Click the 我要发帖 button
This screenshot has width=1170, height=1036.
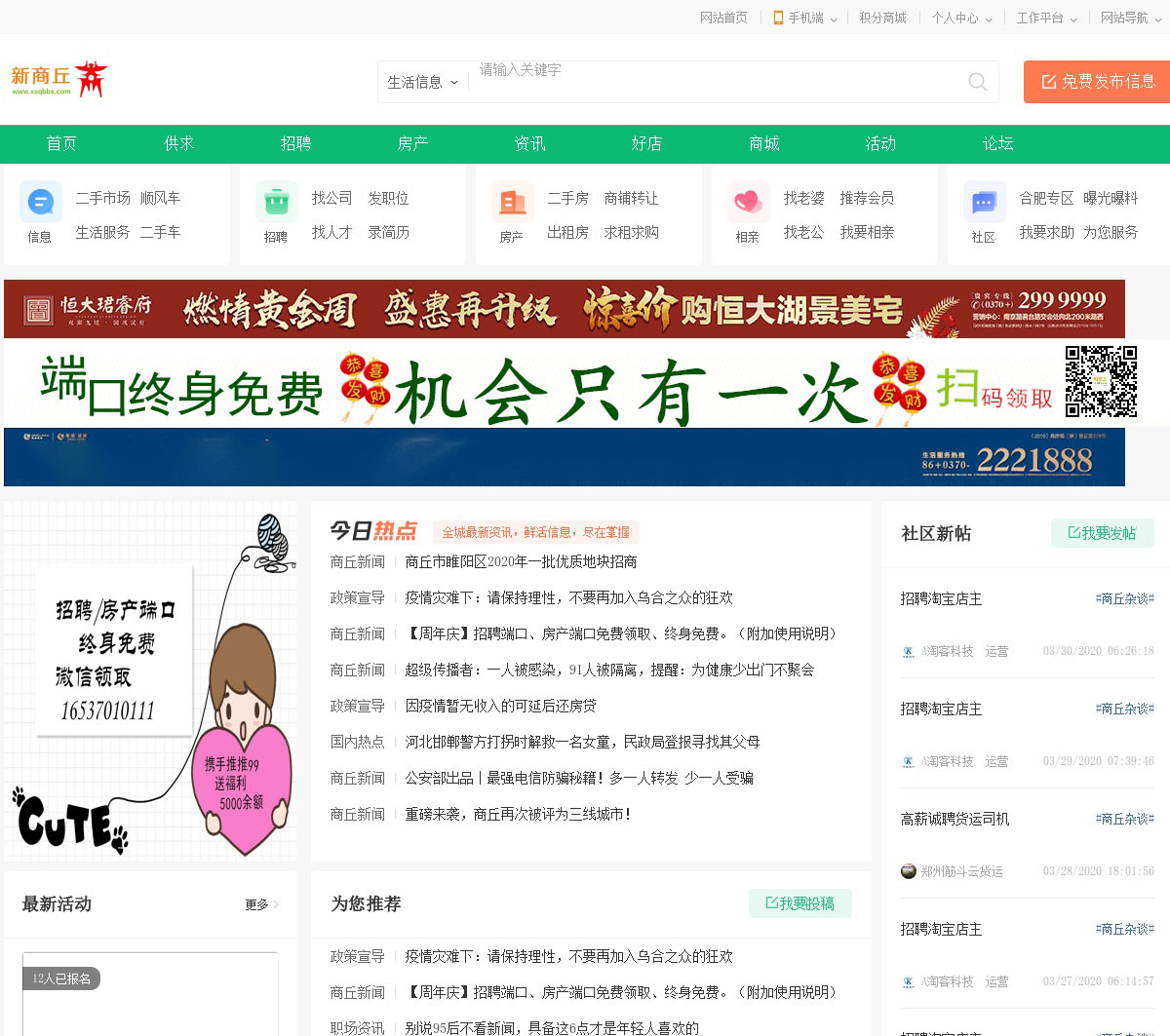pos(1102,533)
